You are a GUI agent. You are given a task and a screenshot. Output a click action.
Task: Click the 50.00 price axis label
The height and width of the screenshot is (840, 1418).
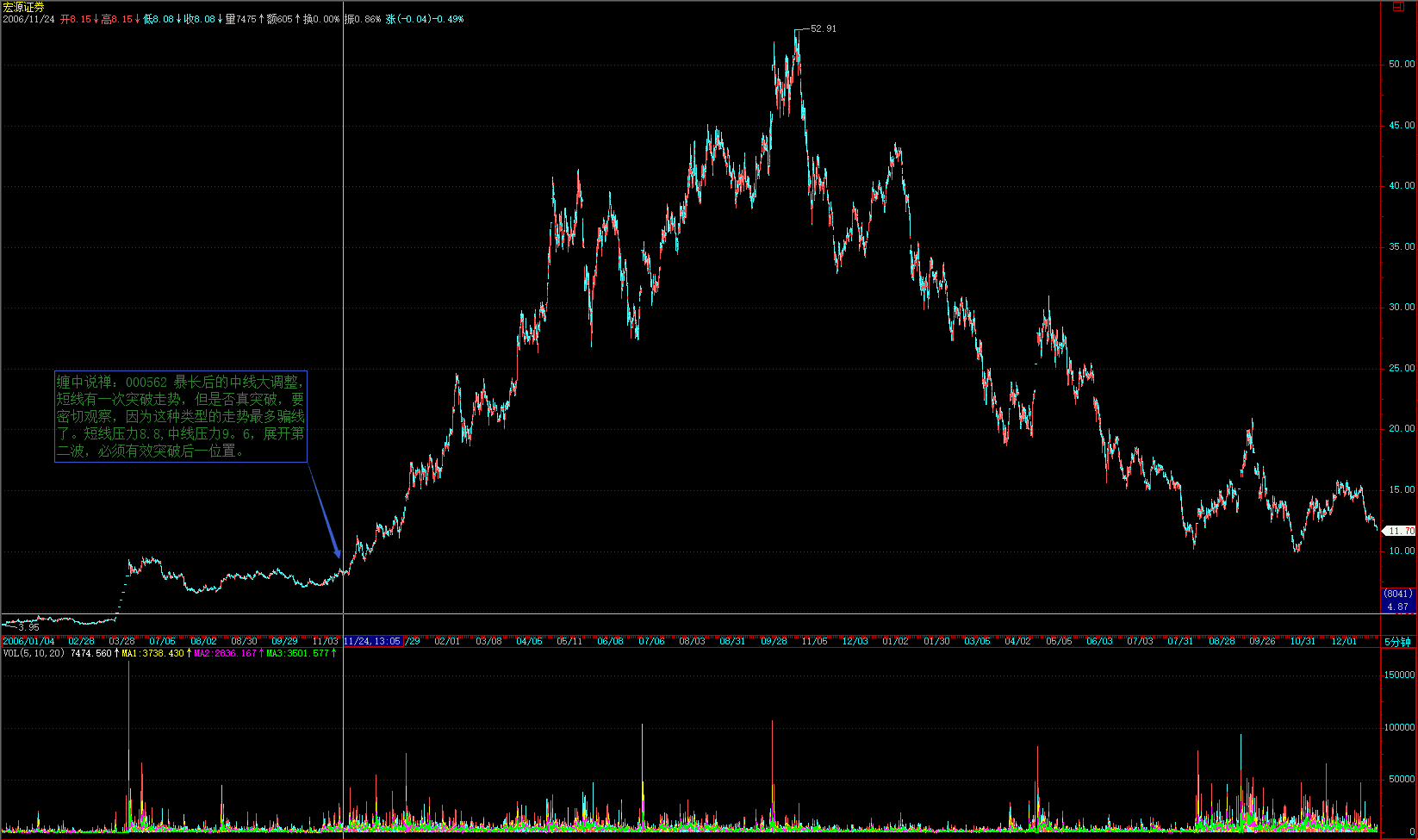coord(1401,65)
